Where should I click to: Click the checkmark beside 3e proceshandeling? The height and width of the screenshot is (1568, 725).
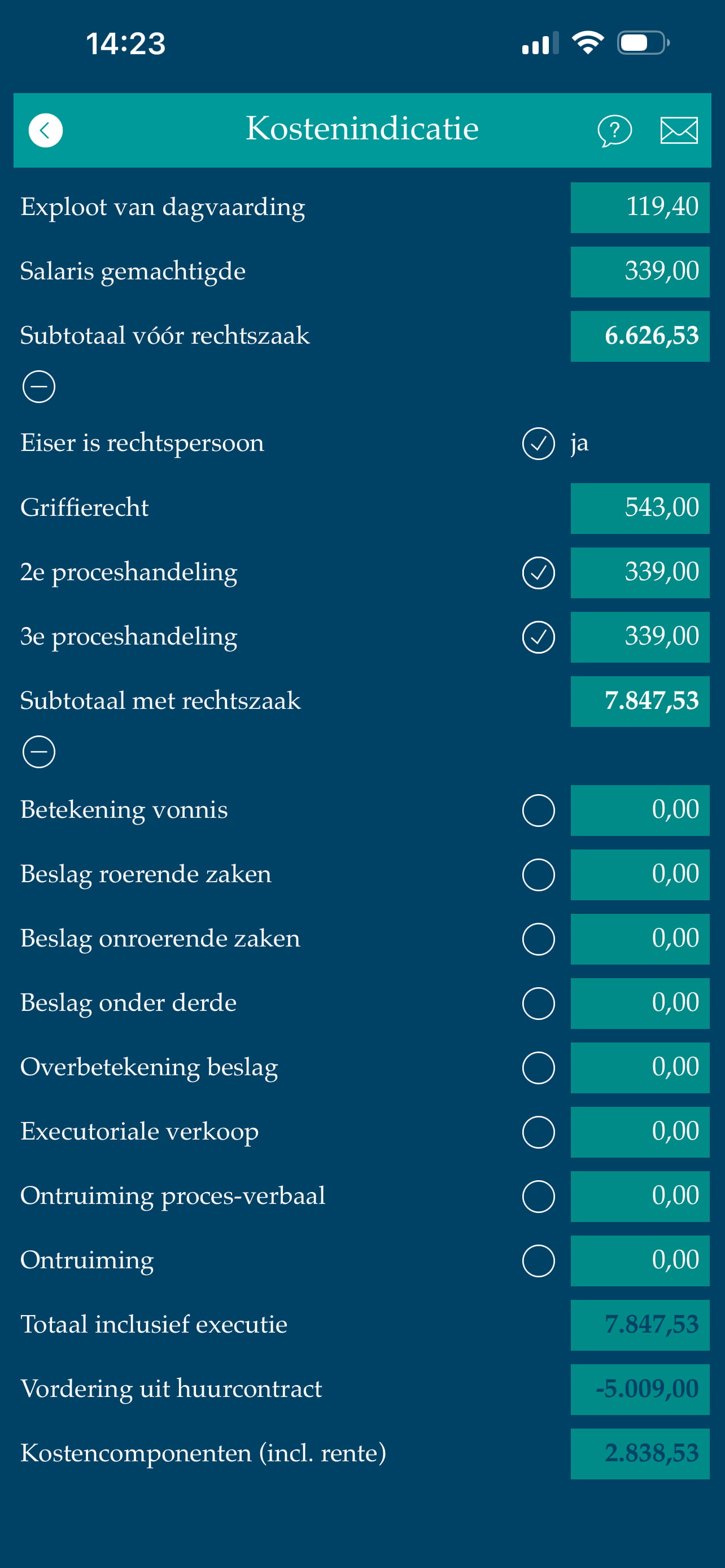tap(538, 637)
